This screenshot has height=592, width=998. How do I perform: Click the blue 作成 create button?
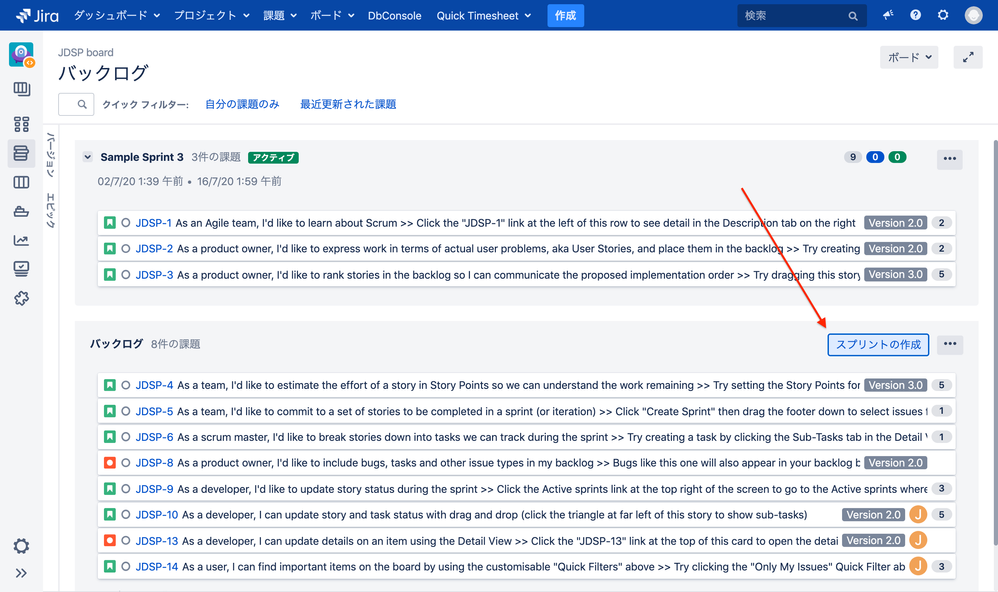pyautogui.click(x=565, y=15)
